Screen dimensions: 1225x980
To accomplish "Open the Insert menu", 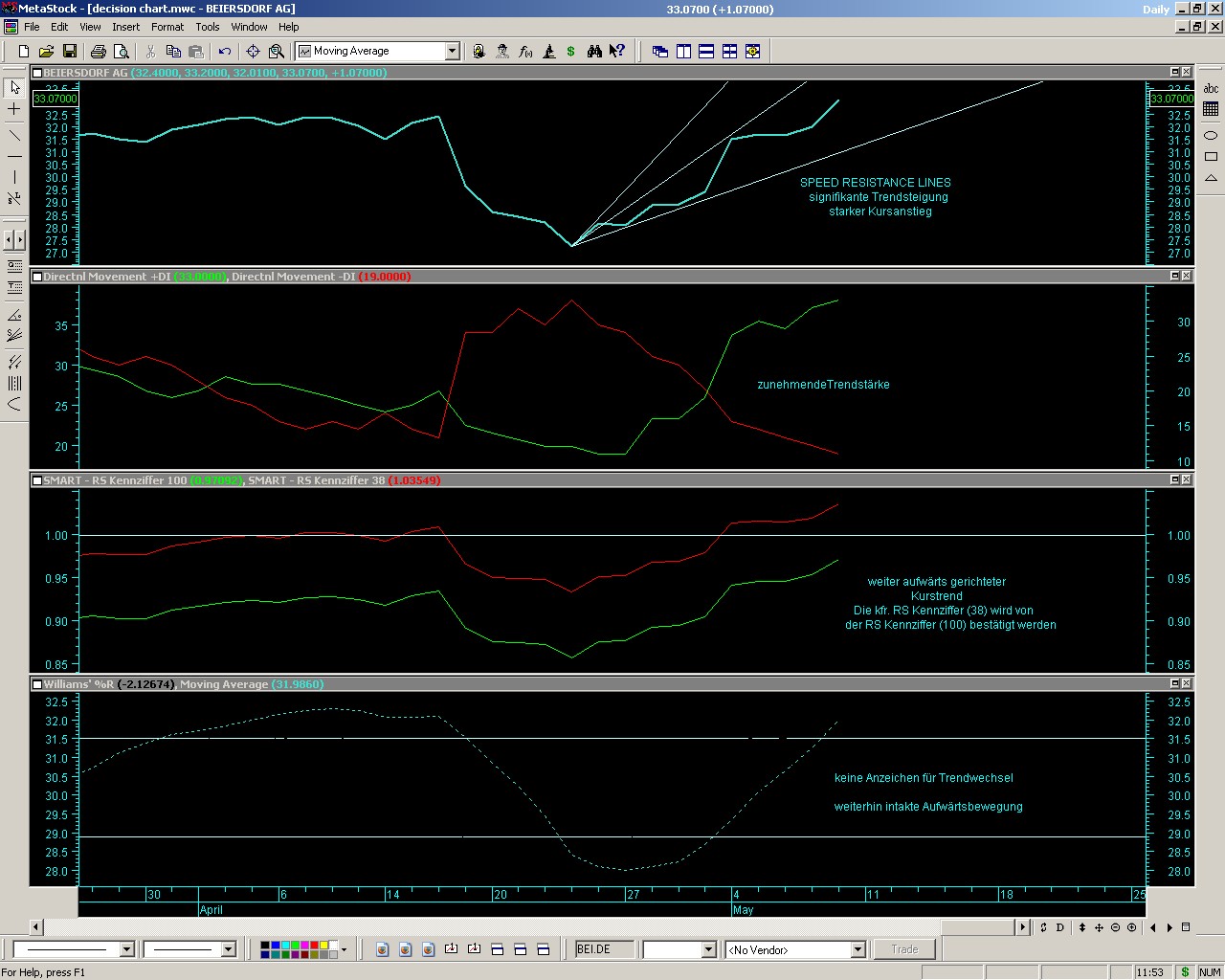I will [x=125, y=27].
